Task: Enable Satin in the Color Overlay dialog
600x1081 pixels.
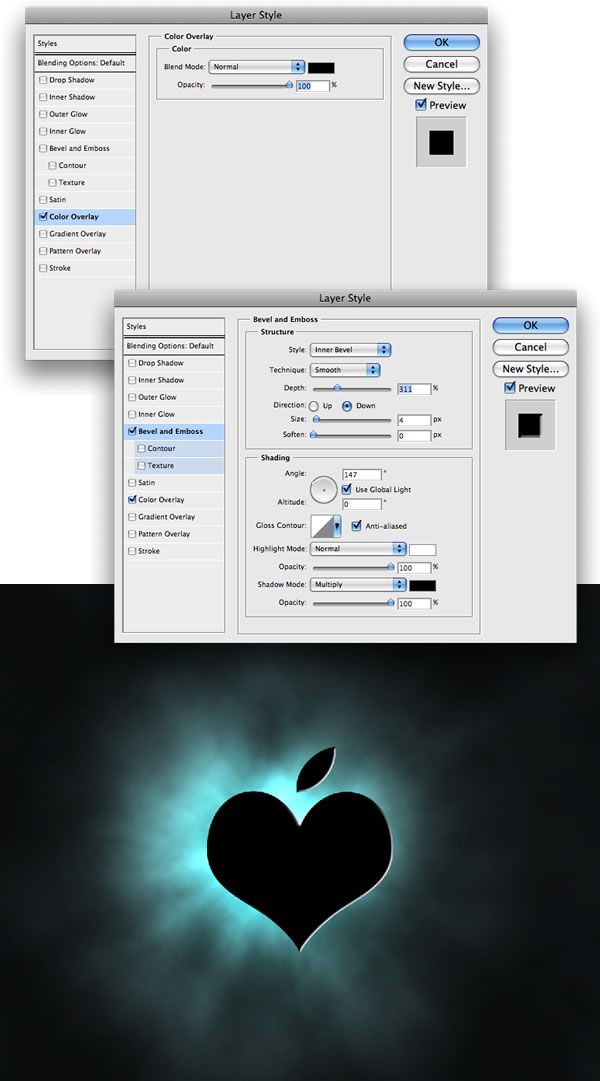Action: 43,199
